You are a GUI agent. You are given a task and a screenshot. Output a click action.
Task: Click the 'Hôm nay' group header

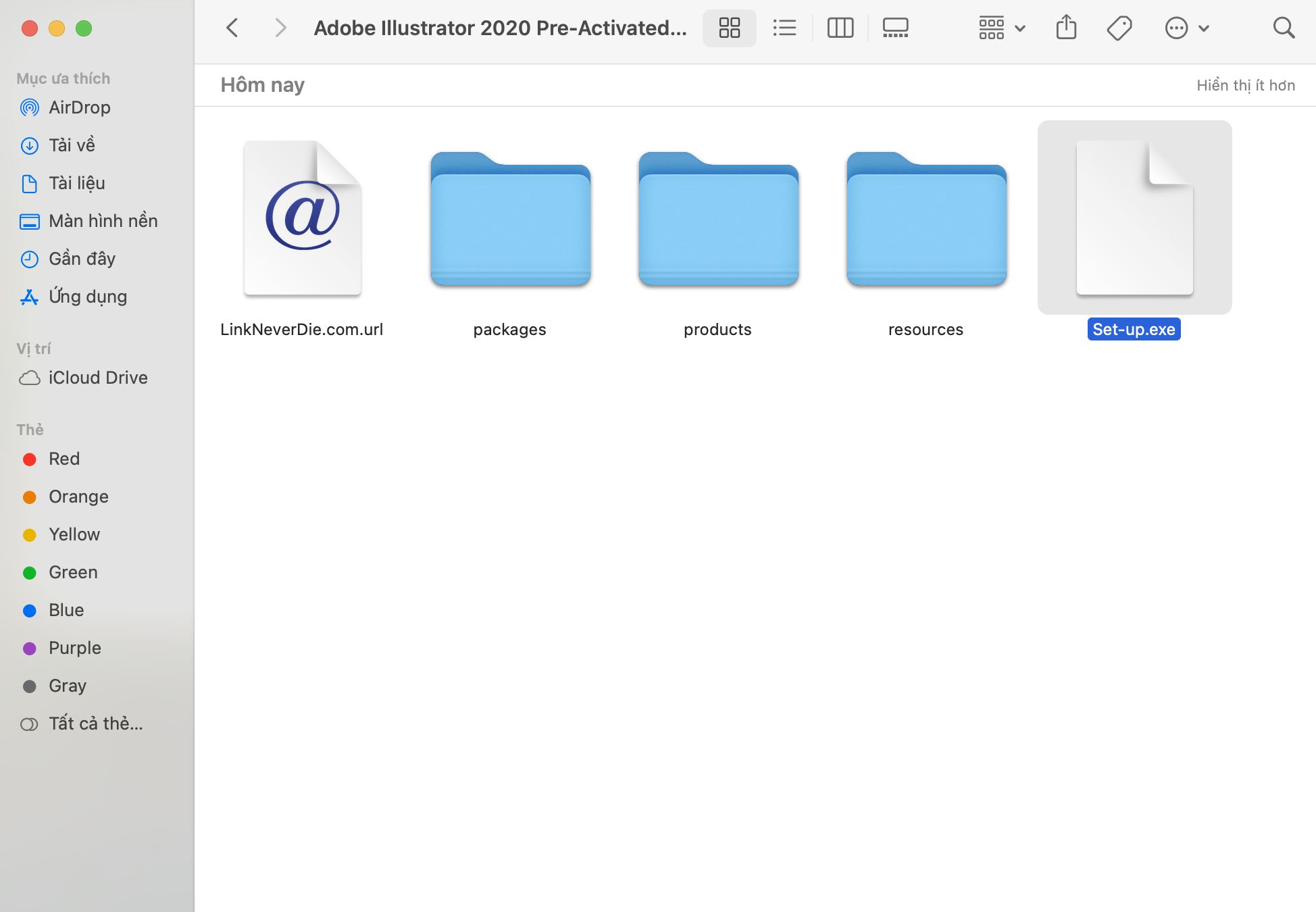[x=262, y=85]
